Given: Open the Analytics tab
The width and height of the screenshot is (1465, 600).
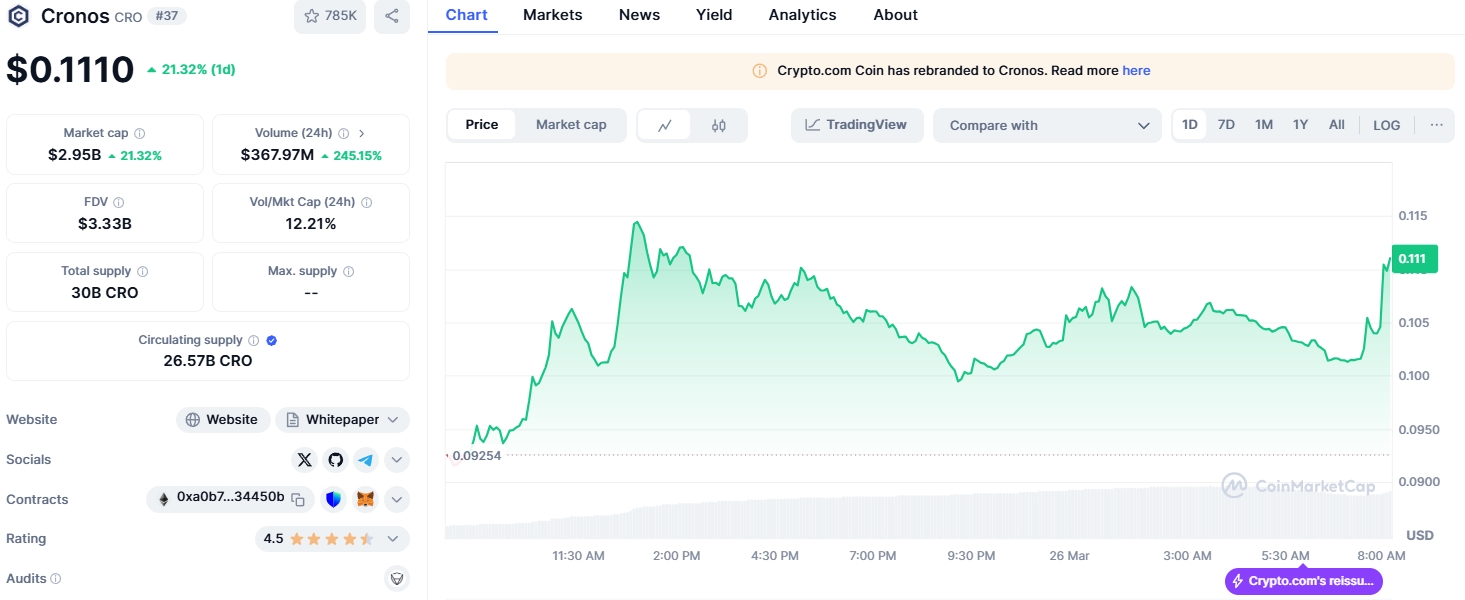Looking at the screenshot, I should click(802, 15).
